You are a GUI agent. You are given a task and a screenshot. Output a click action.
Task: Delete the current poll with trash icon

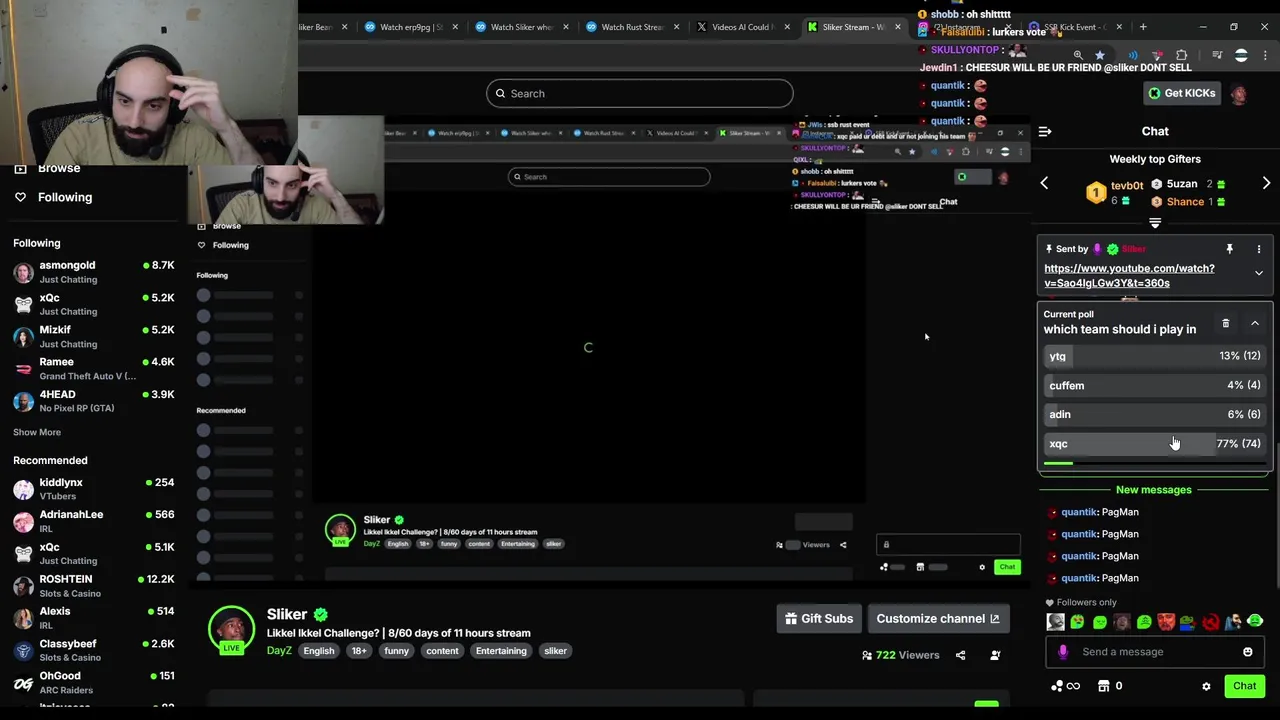[x=1226, y=323]
